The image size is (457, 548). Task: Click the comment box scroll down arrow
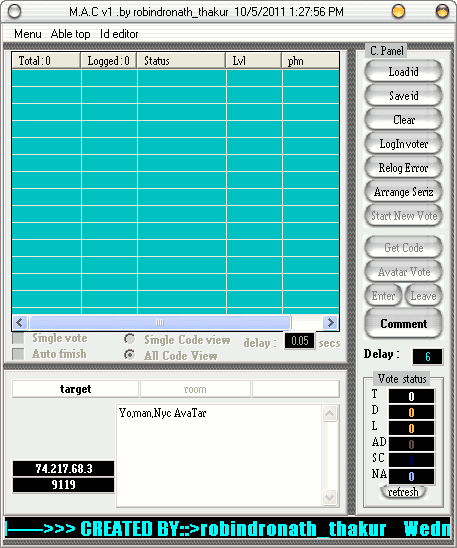click(x=329, y=497)
